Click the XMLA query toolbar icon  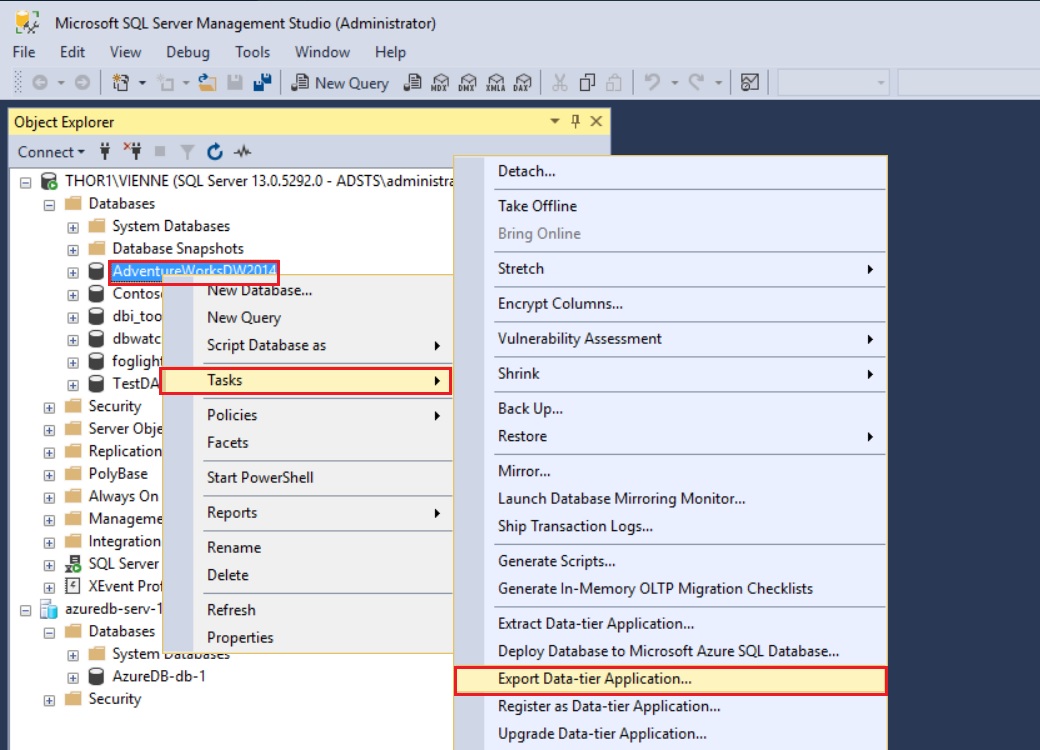tap(495, 83)
